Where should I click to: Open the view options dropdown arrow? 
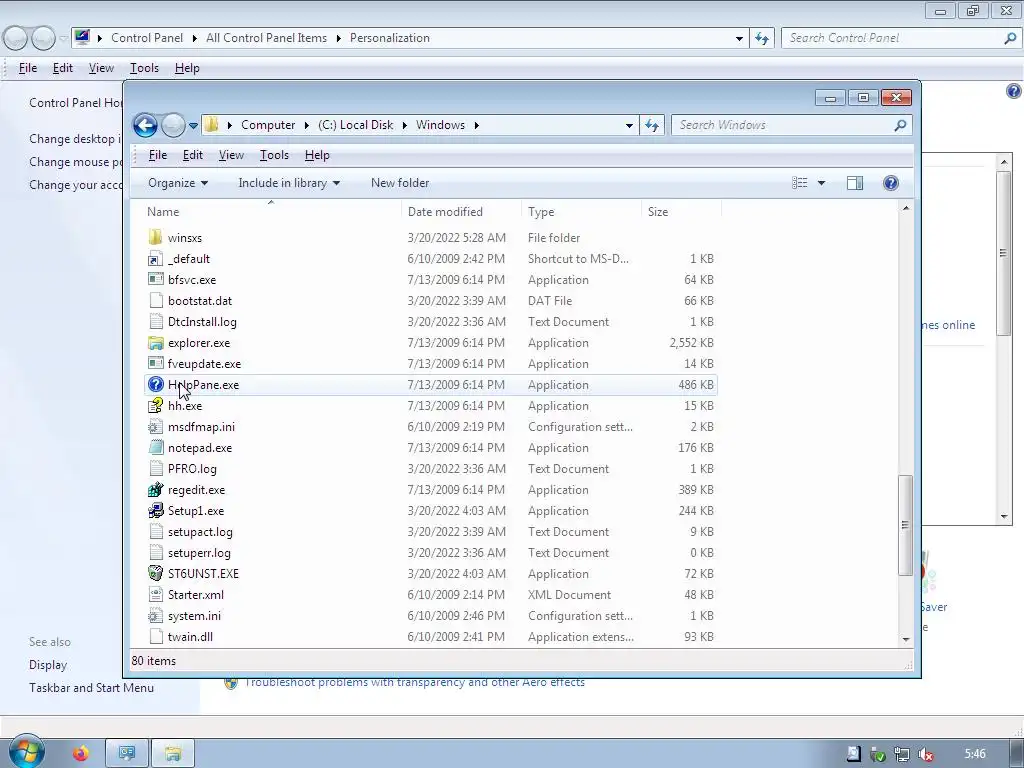point(821,183)
